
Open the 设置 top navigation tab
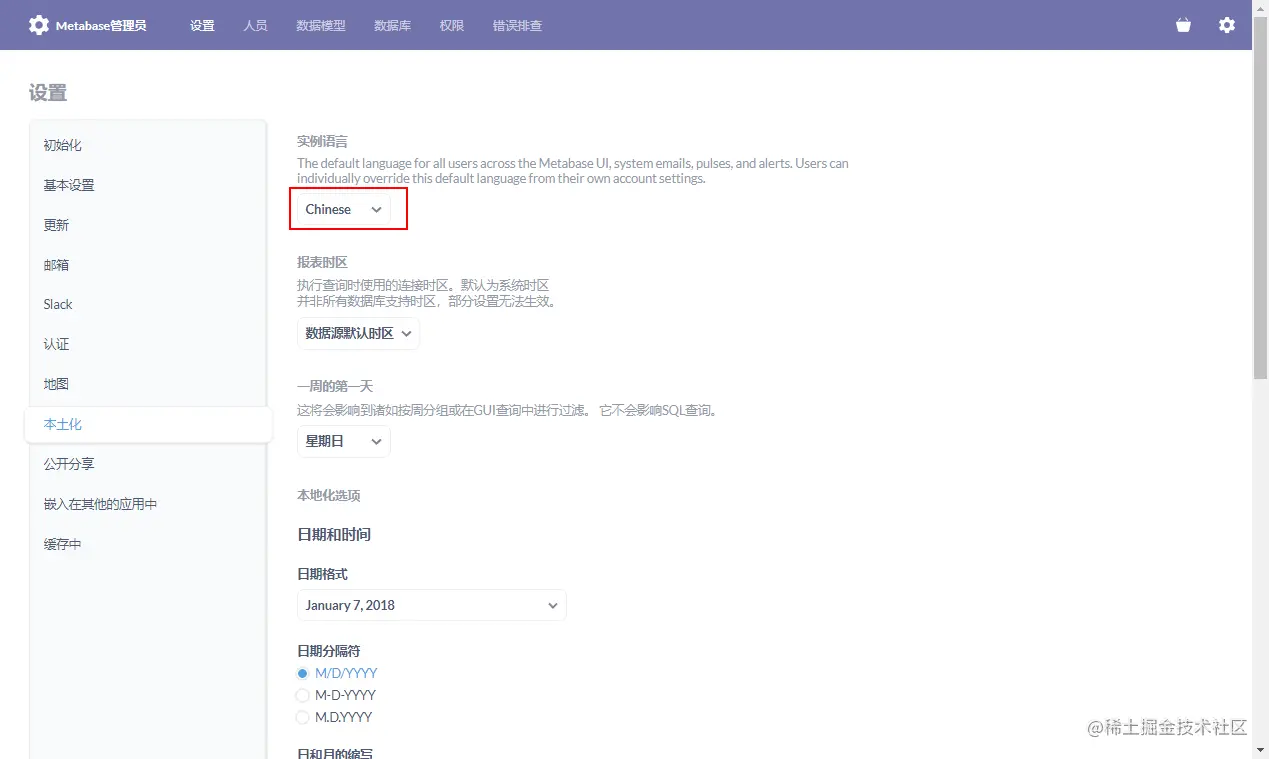click(202, 25)
